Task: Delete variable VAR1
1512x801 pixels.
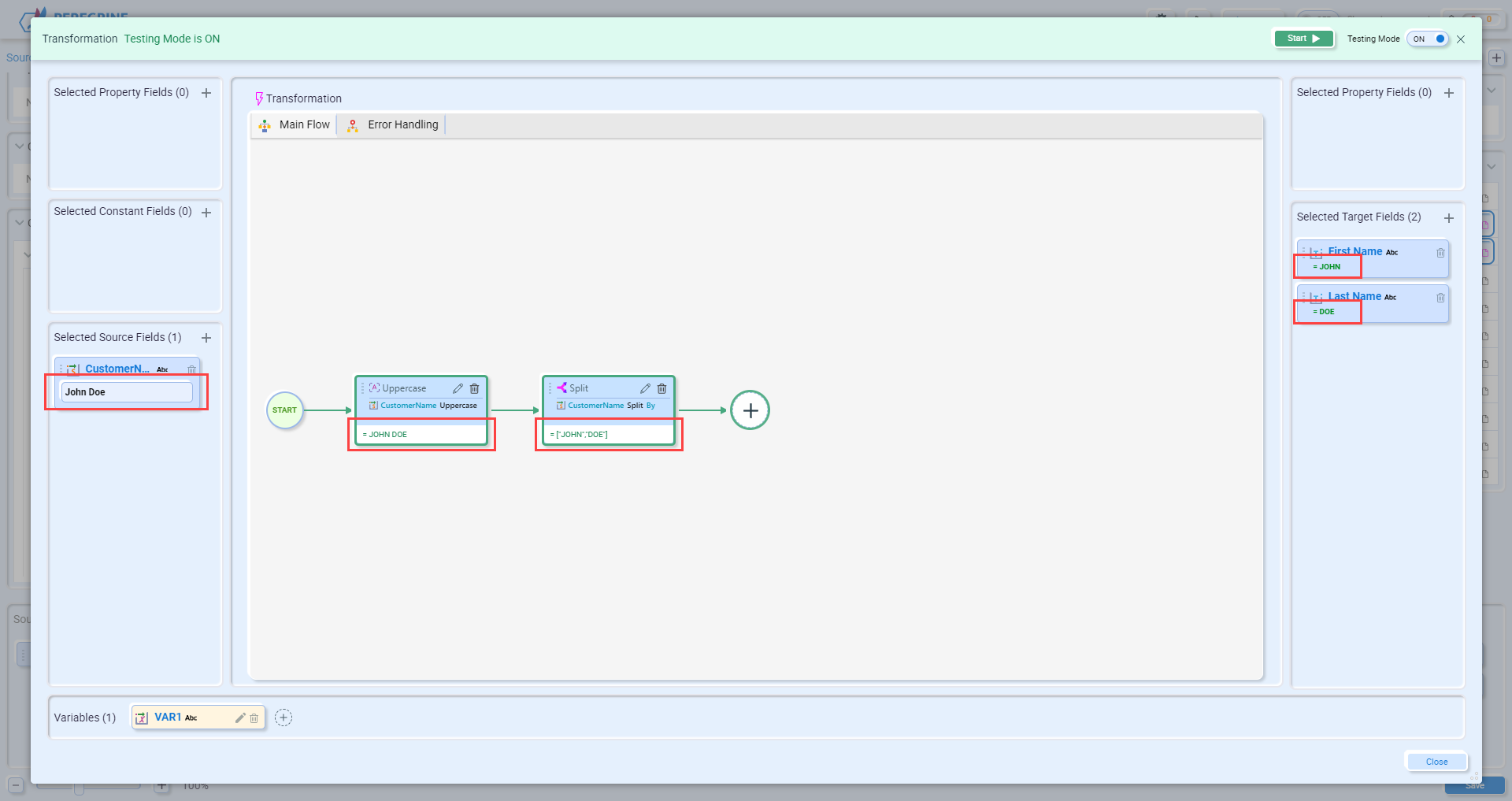Action: click(x=254, y=718)
